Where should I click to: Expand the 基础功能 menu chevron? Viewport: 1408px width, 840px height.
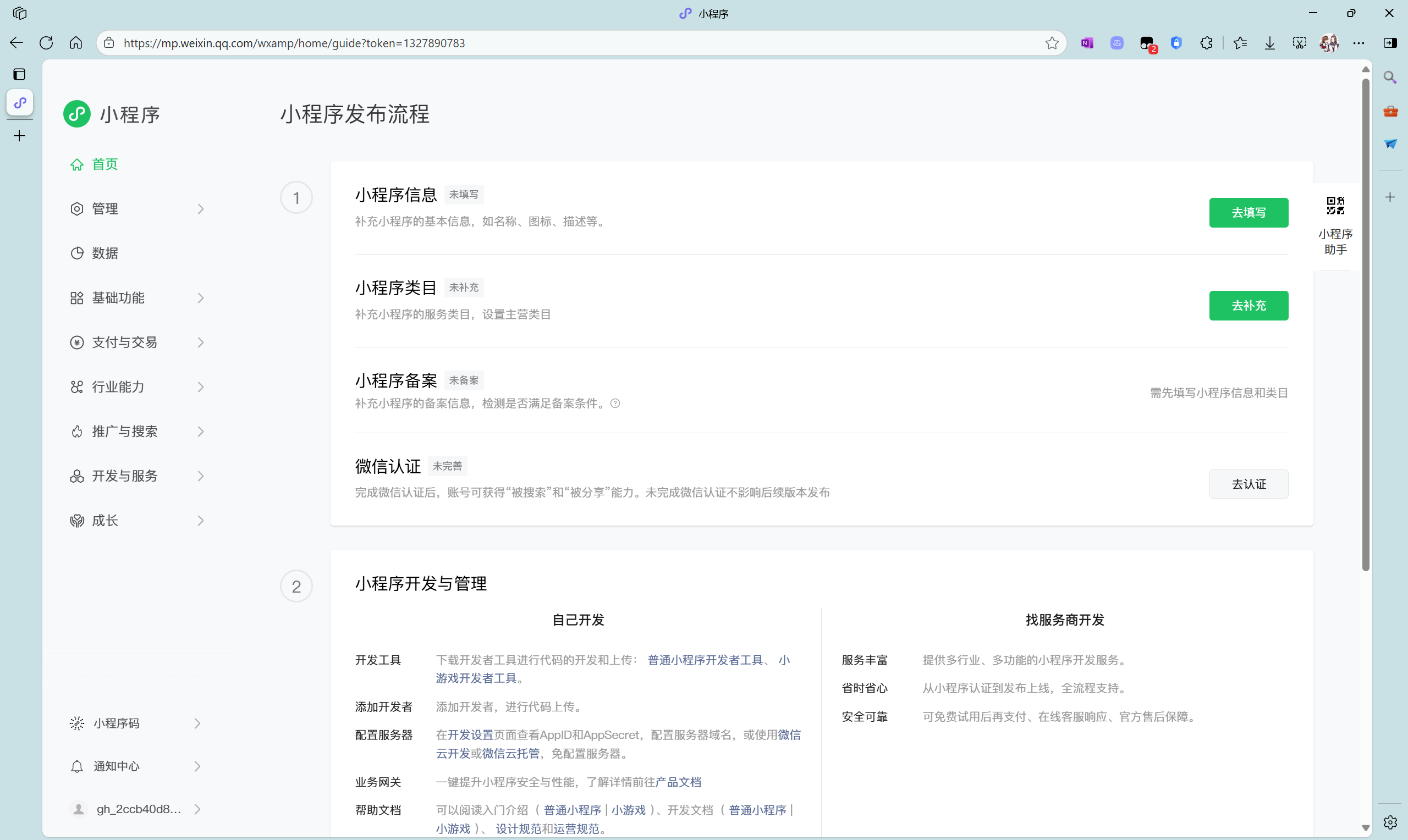coord(200,298)
